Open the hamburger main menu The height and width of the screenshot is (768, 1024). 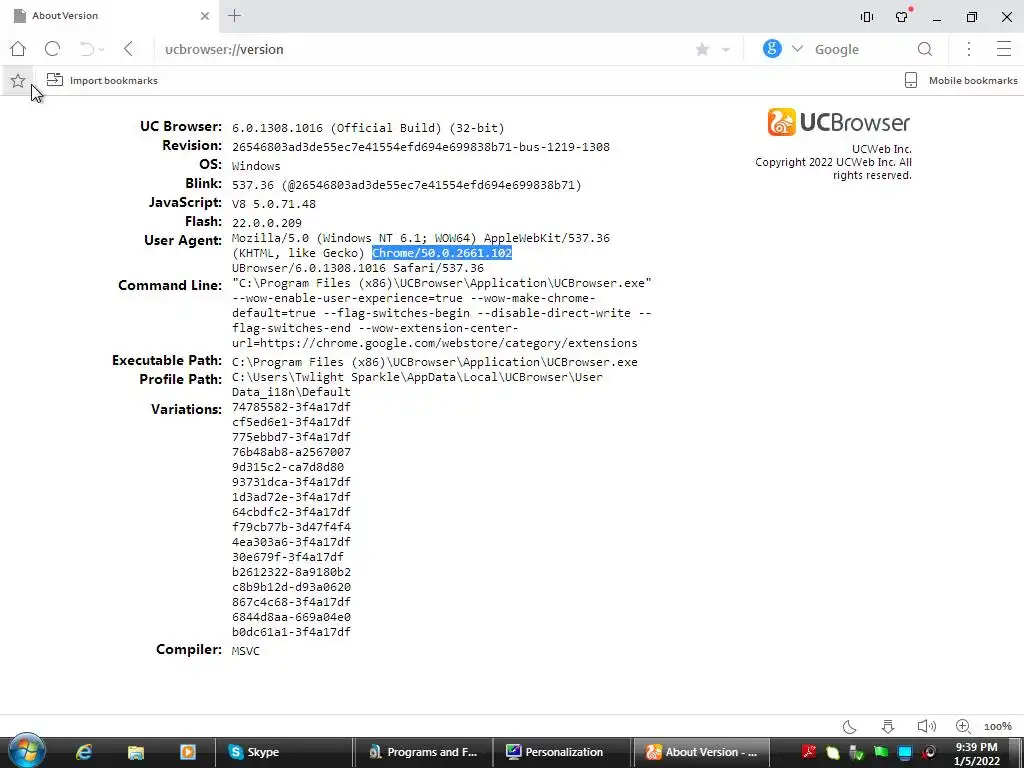(1004, 49)
